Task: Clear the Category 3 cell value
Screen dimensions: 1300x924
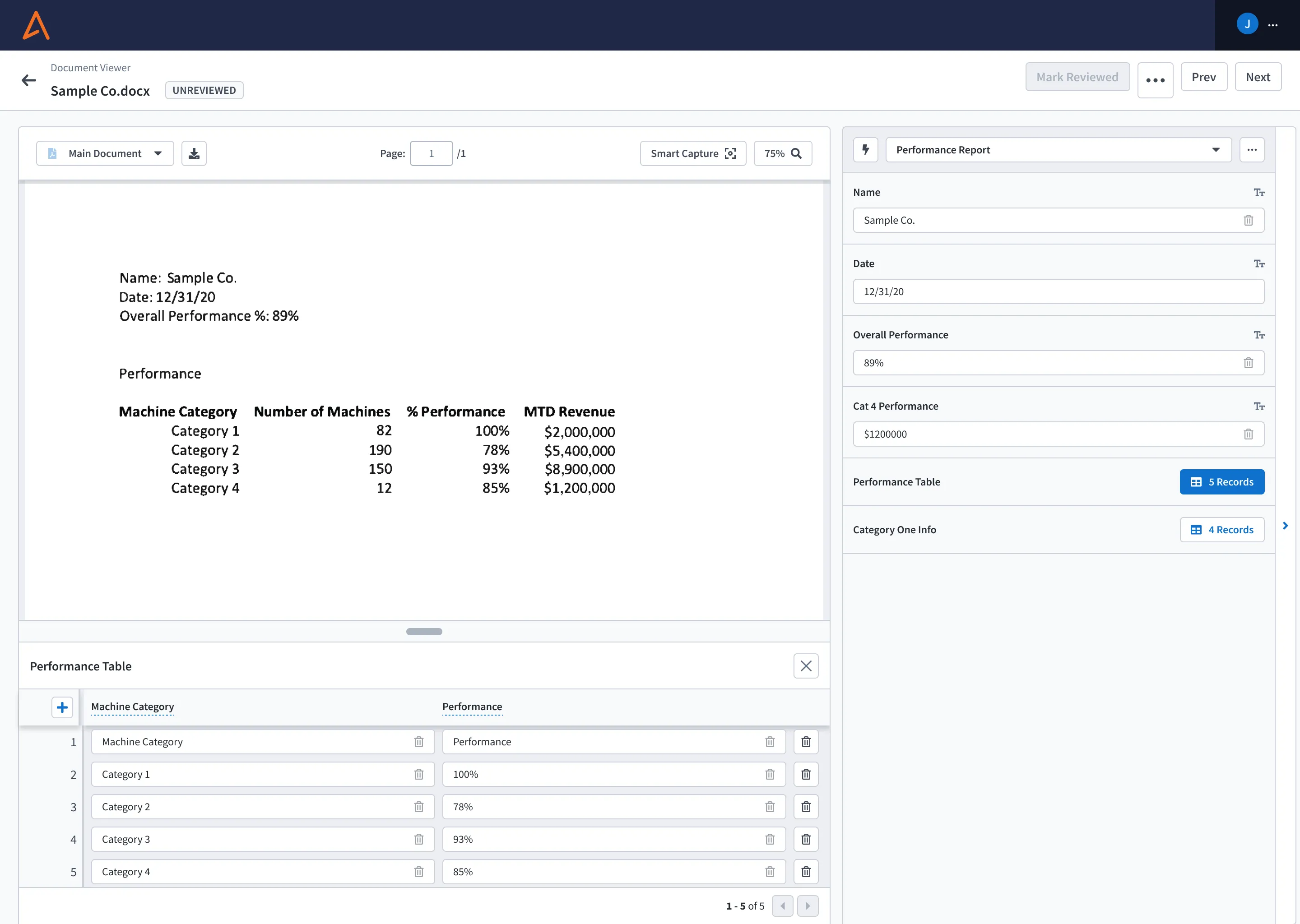Action: click(419, 839)
